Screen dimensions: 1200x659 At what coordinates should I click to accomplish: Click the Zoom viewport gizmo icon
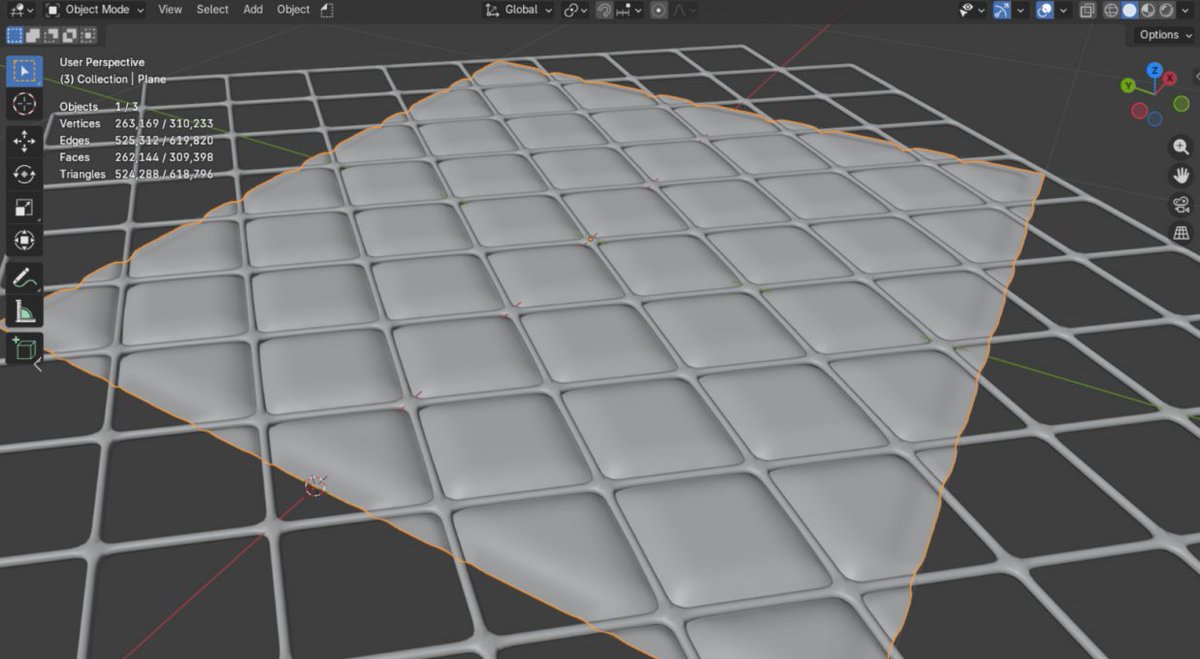point(1181,147)
